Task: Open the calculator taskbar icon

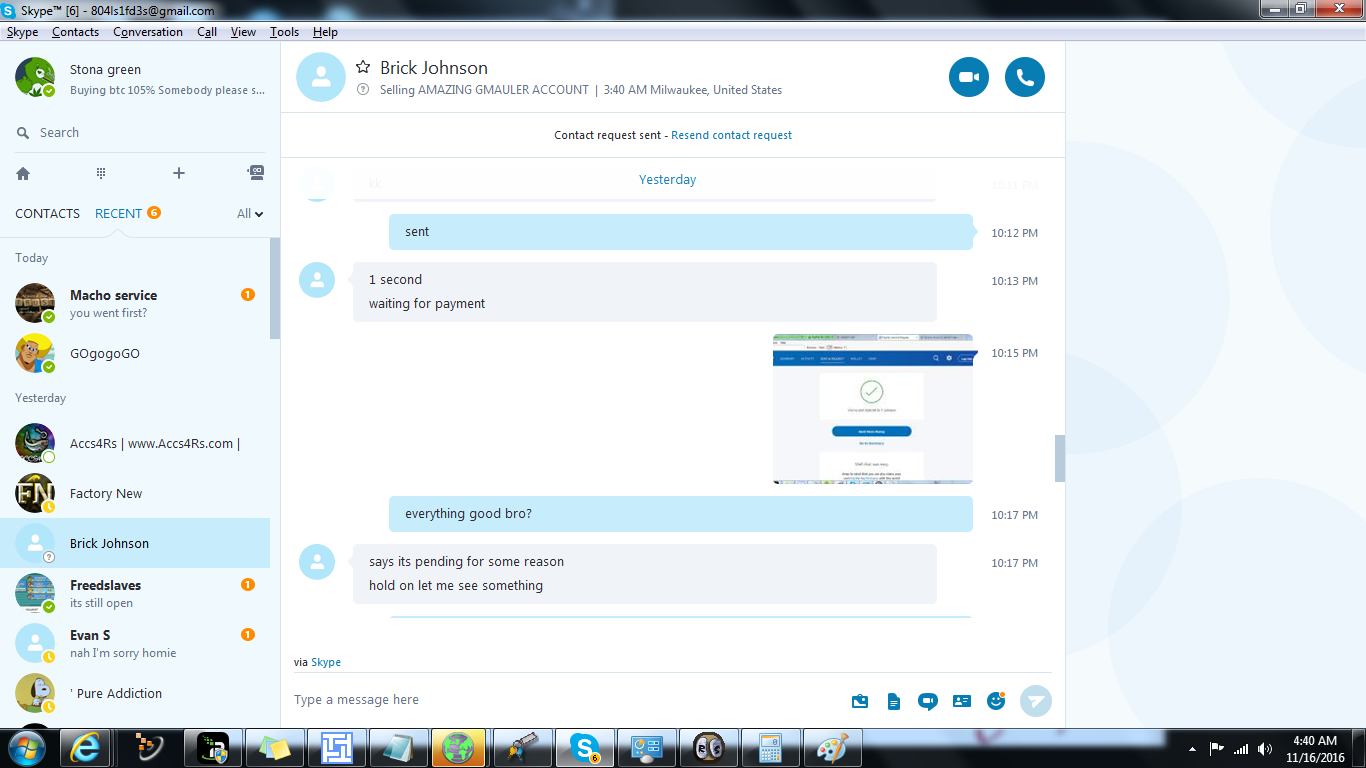Action: 770,748
